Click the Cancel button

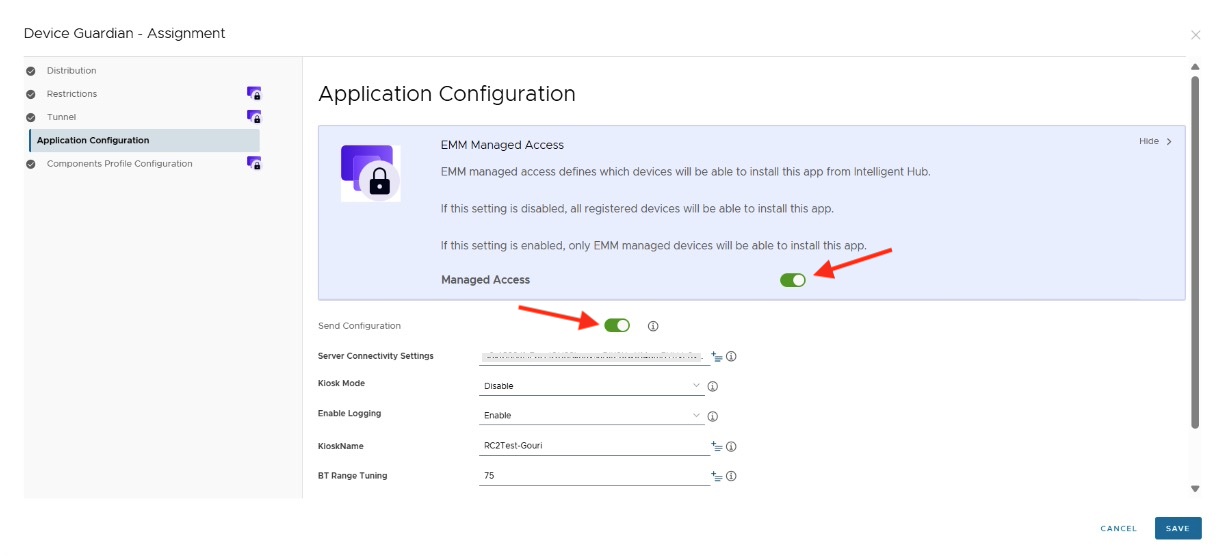click(1118, 528)
